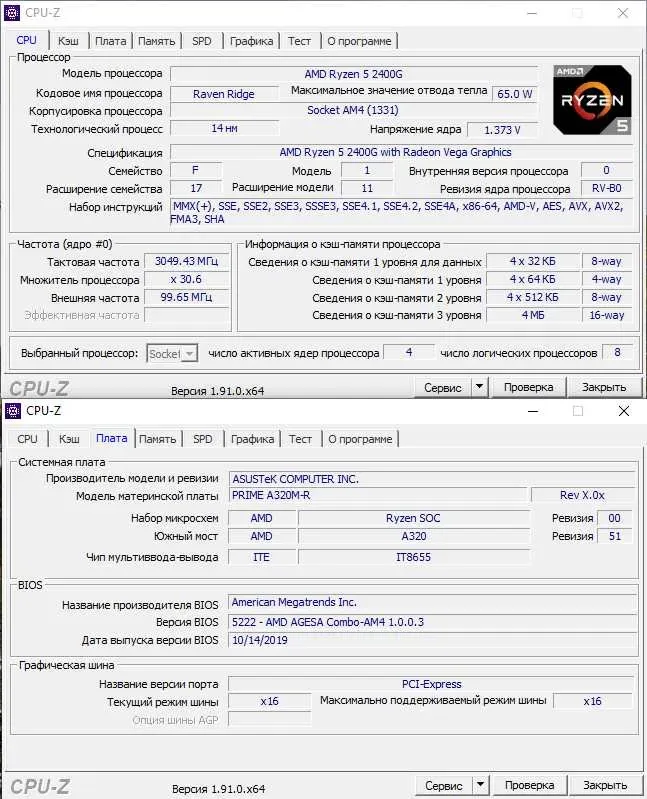Click the RV-B0 core revision value
Viewport: 647px width, 799px height.
607,188
